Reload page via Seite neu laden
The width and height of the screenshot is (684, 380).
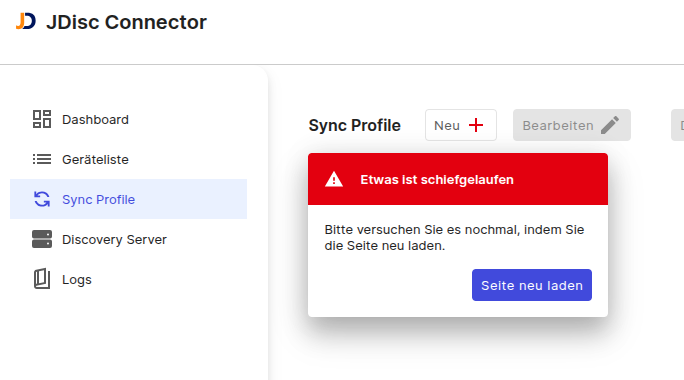click(x=532, y=285)
